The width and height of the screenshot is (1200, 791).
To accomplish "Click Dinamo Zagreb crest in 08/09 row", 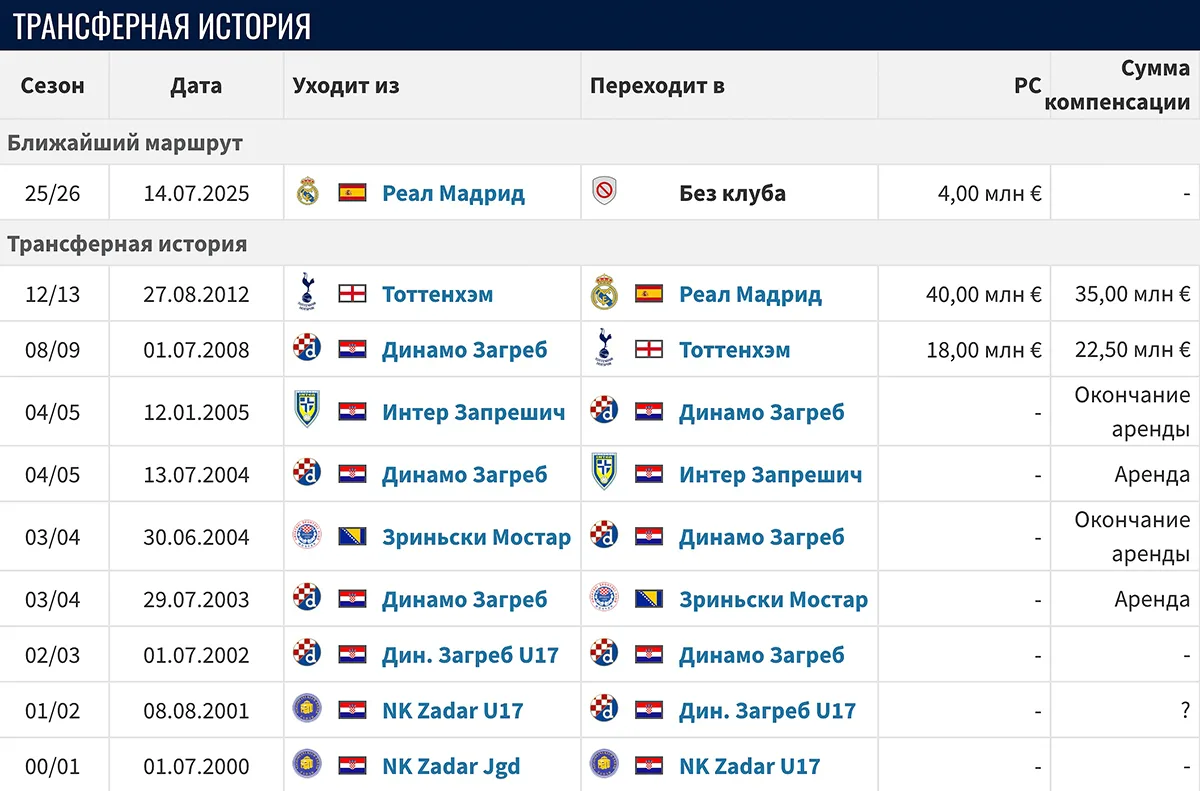I will [307, 349].
